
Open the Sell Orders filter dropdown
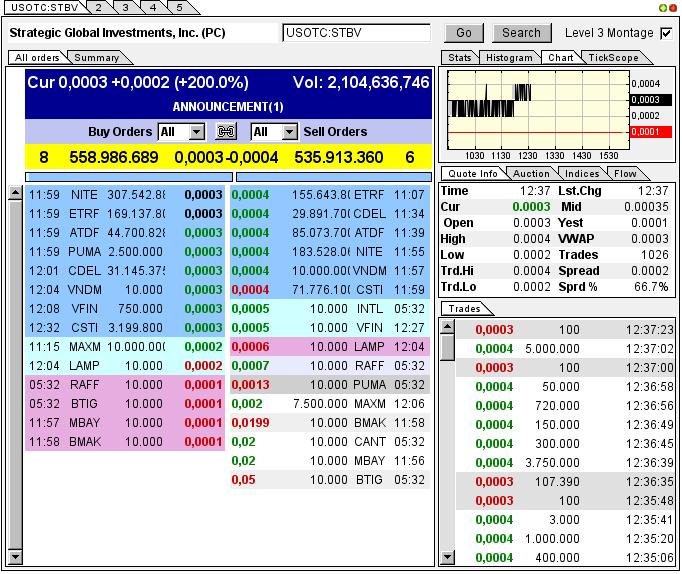(289, 131)
